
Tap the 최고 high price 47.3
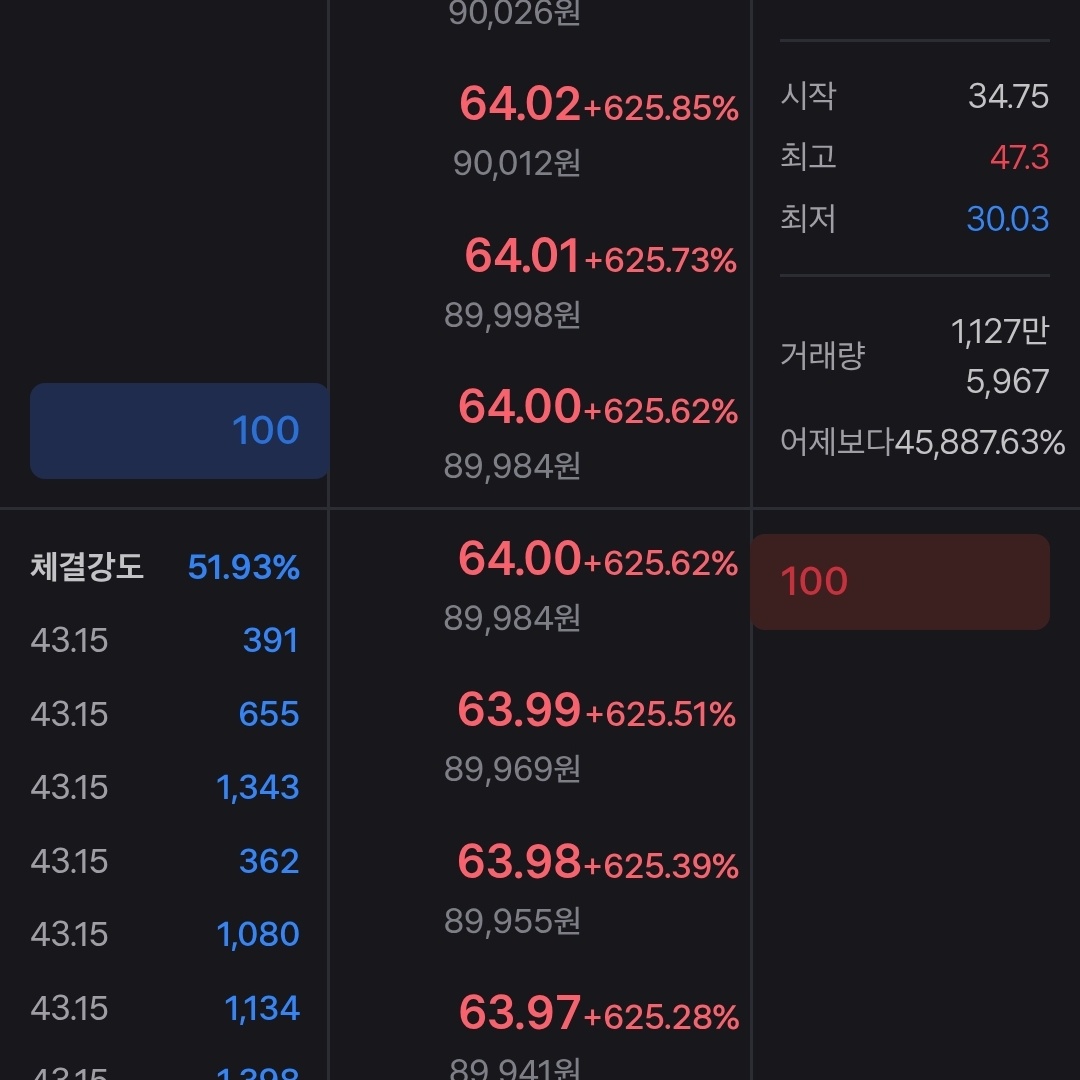(1019, 158)
